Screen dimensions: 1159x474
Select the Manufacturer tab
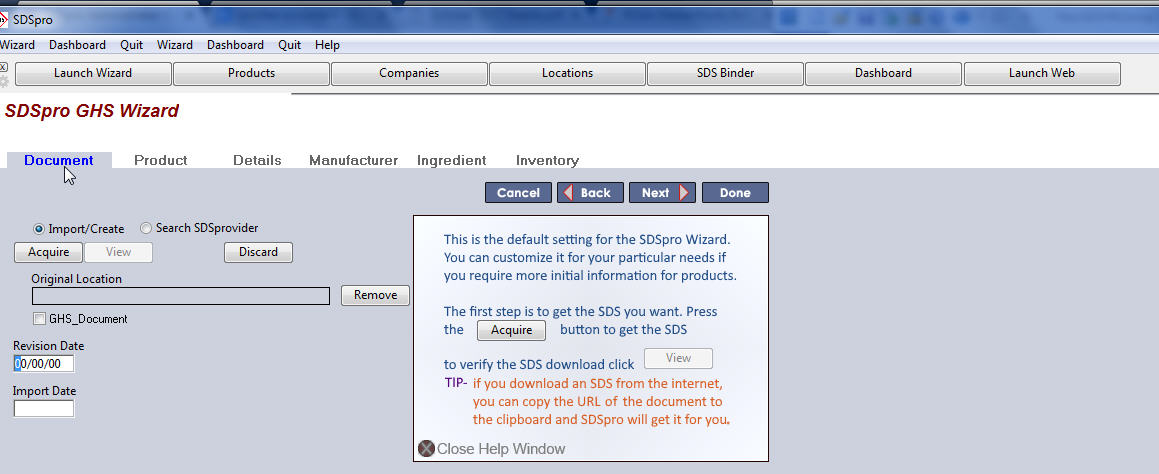pos(353,160)
